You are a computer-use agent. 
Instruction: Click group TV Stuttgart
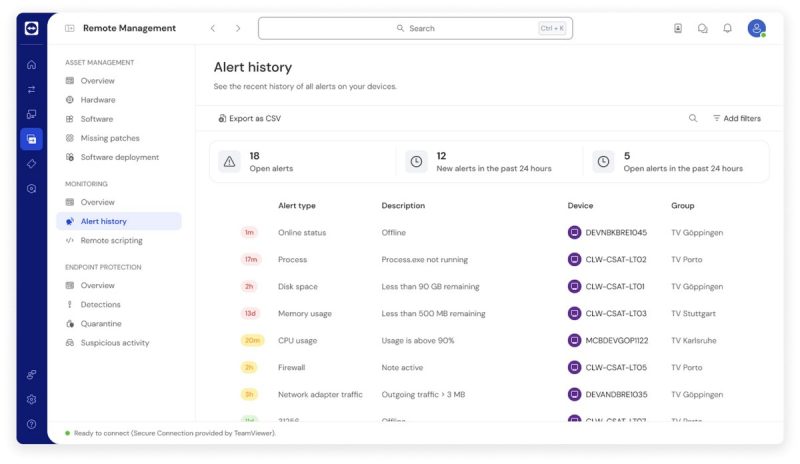(693, 313)
